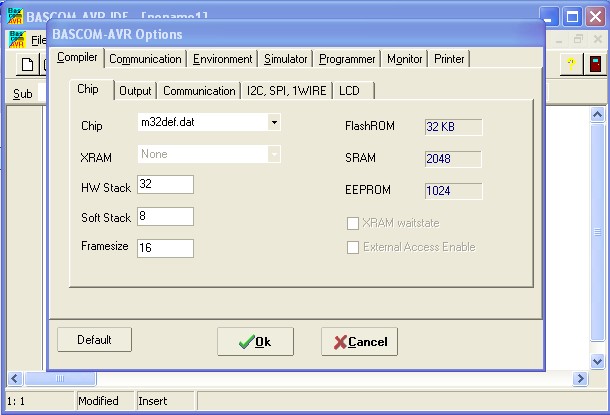Click the BASCOM-AVR title bar application icon
The width and height of the screenshot is (610, 415).
click(15, 16)
